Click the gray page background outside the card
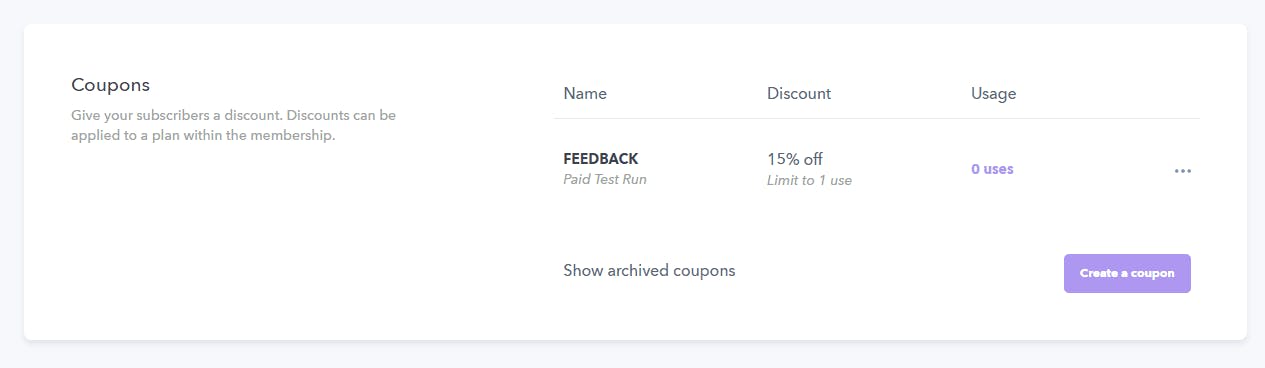Image resolution: width=1265 pixels, height=368 pixels. click(x=632, y=355)
